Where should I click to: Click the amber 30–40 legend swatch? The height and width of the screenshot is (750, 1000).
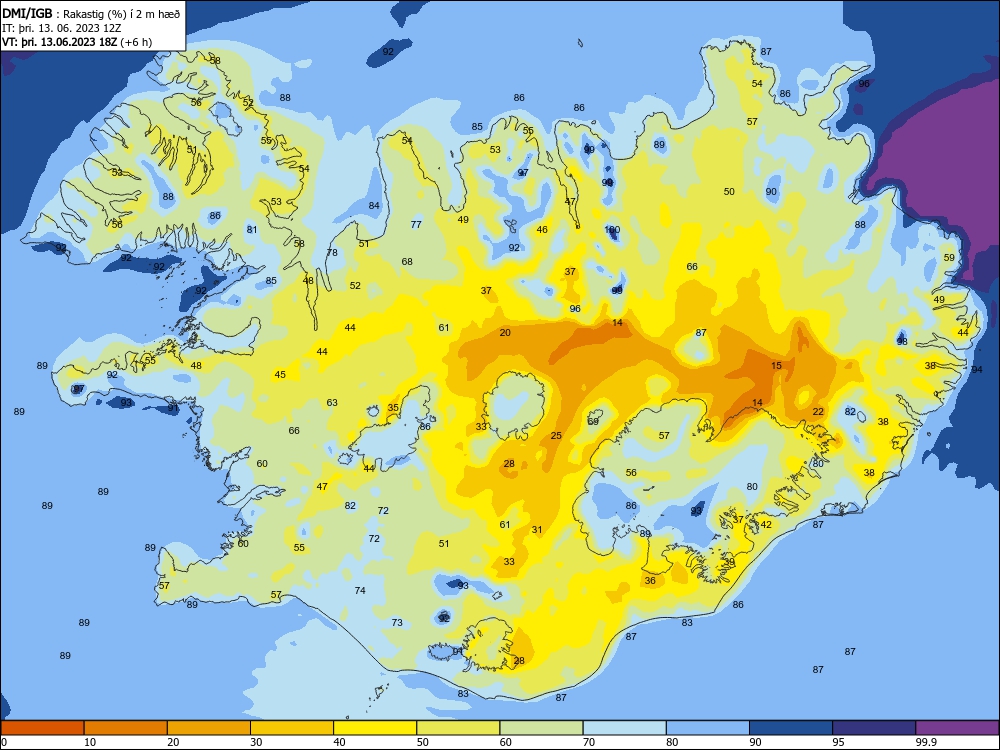[x=292, y=728]
